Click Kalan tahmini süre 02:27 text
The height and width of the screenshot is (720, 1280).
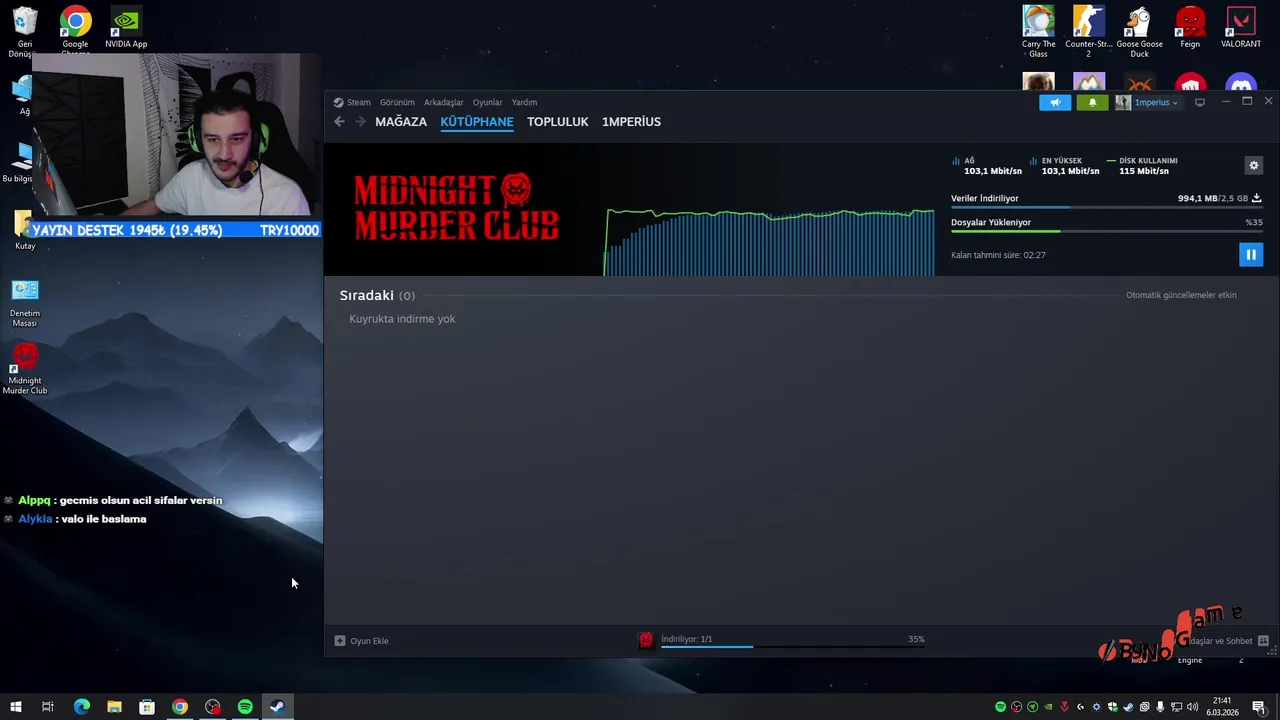click(998, 255)
